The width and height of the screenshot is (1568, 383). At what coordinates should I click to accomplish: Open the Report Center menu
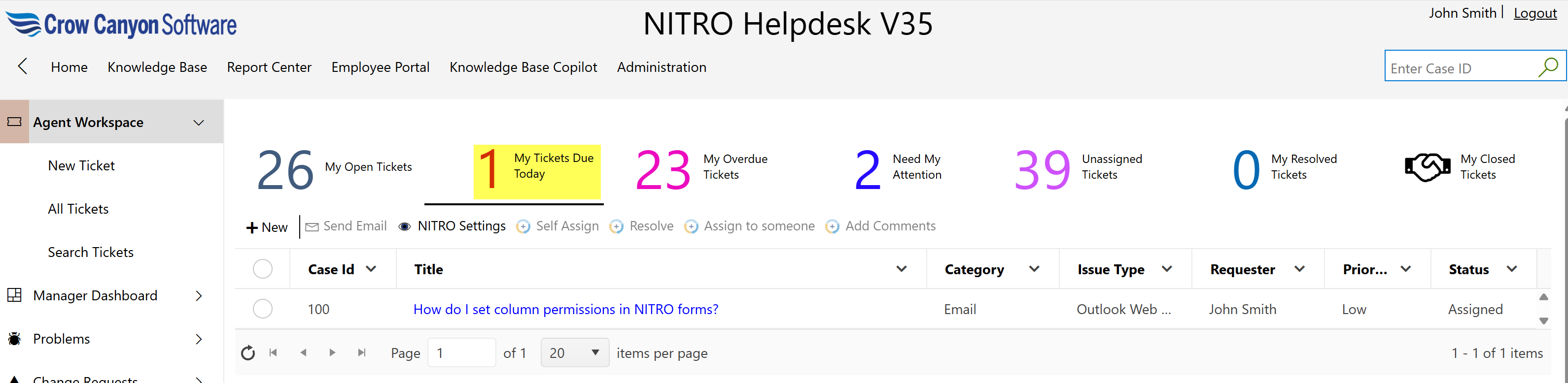[x=269, y=67]
